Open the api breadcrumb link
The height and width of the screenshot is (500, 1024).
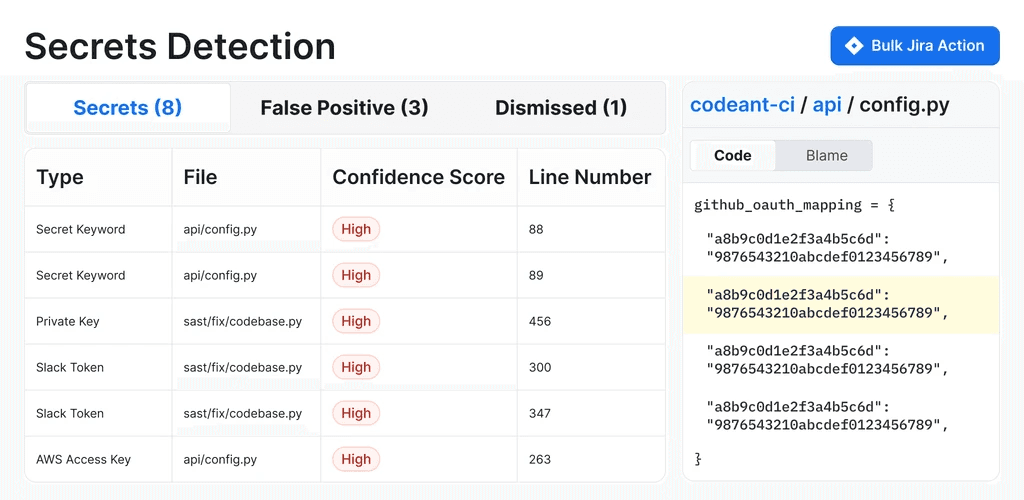tap(827, 105)
